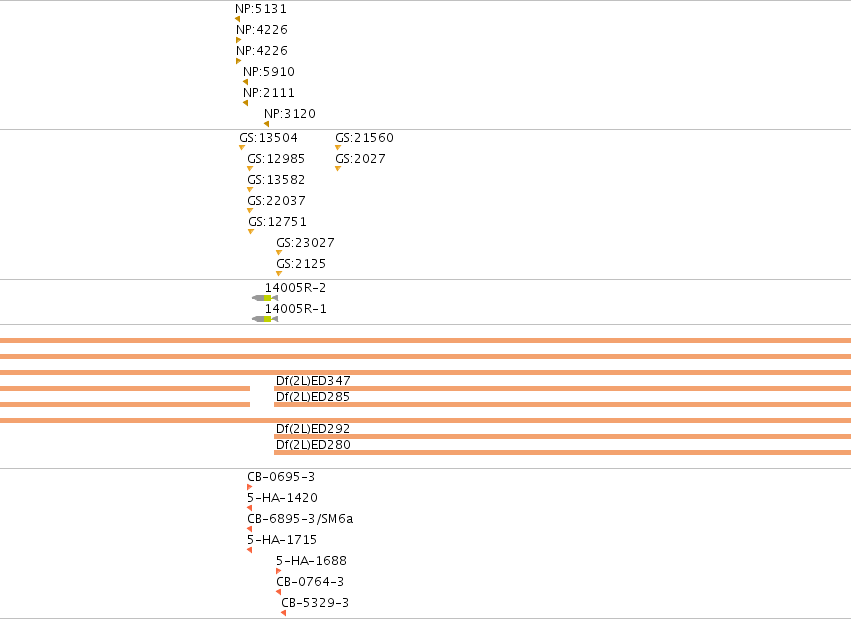Click the 14005R-2 gray-and-yellow gene glyph

click(x=265, y=298)
